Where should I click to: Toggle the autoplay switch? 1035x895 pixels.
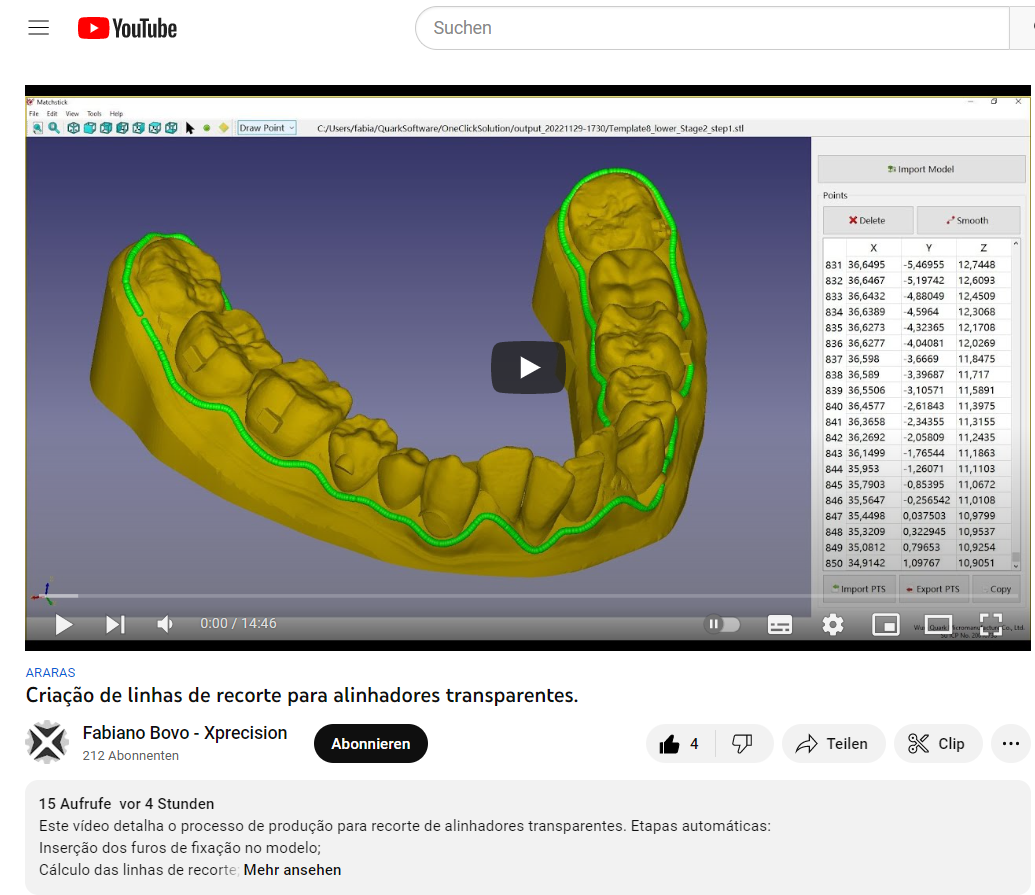click(x=723, y=624)
